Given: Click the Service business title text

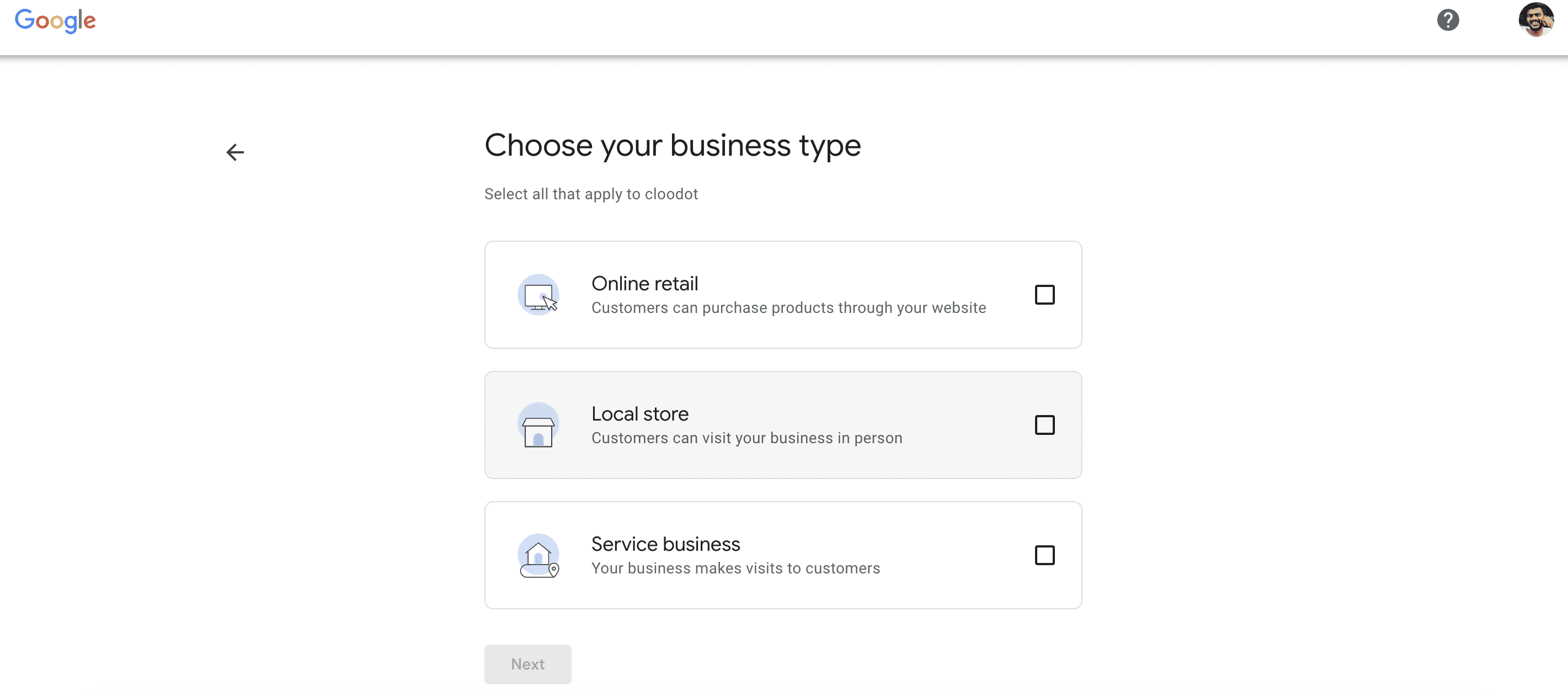Looking at the screenshot, I should click(665, 544).
